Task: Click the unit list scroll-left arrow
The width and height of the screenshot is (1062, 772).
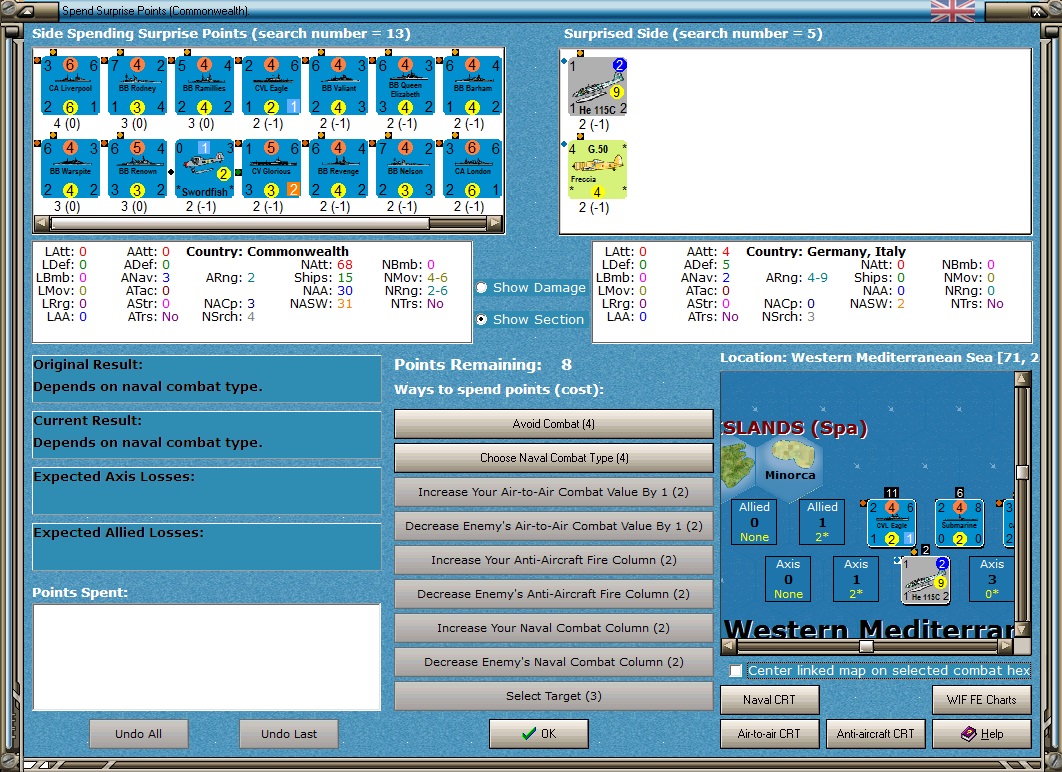Action: (x=41, y=223)
